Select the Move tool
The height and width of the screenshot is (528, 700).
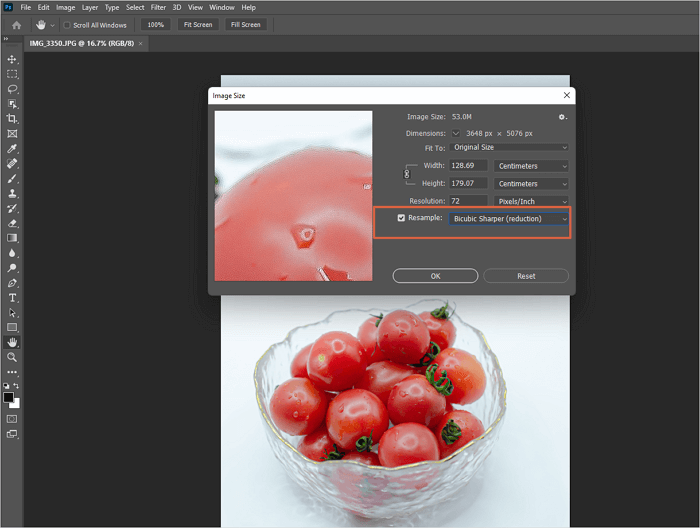pos(12,60)
